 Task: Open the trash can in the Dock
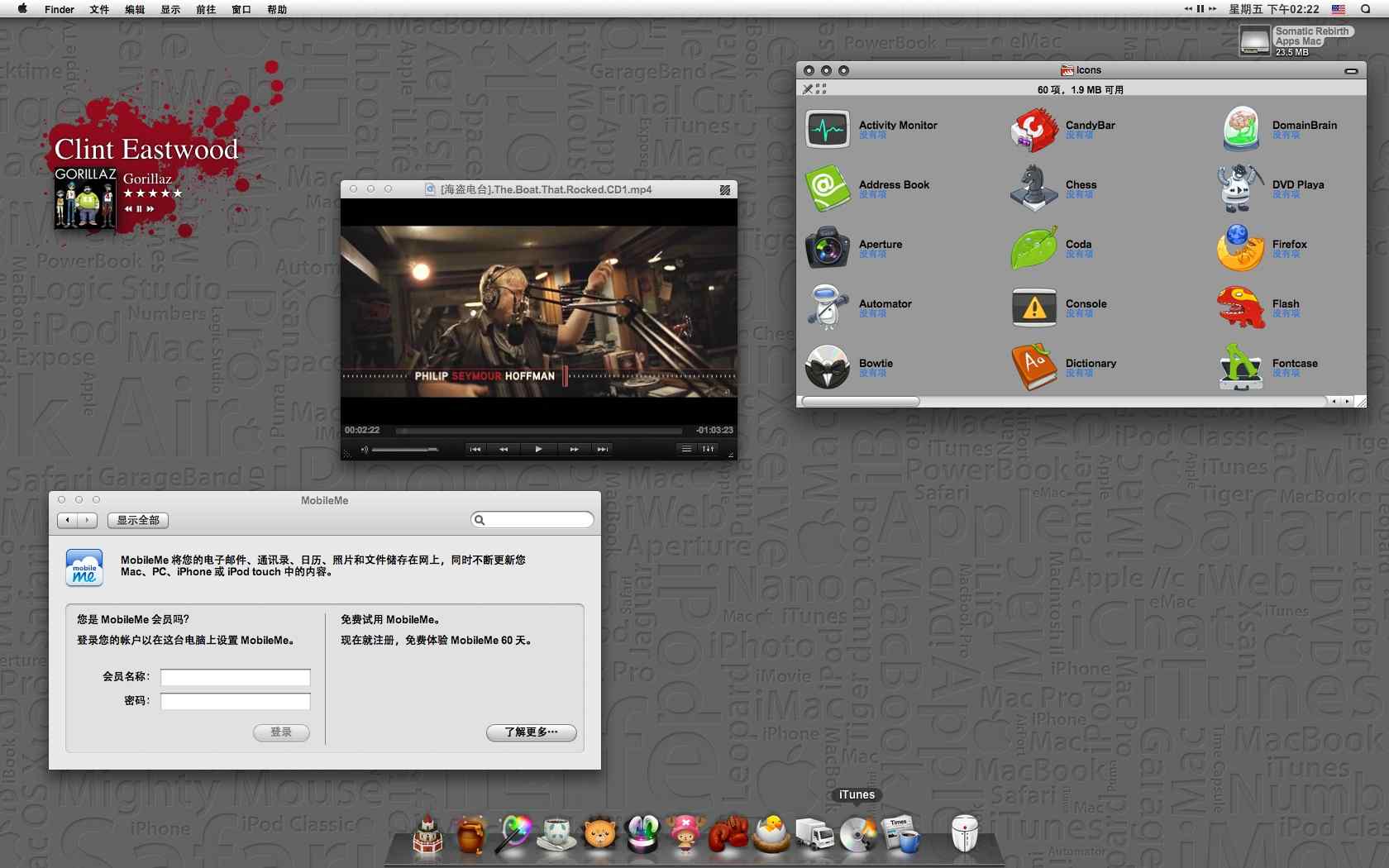tap(964, 833)
